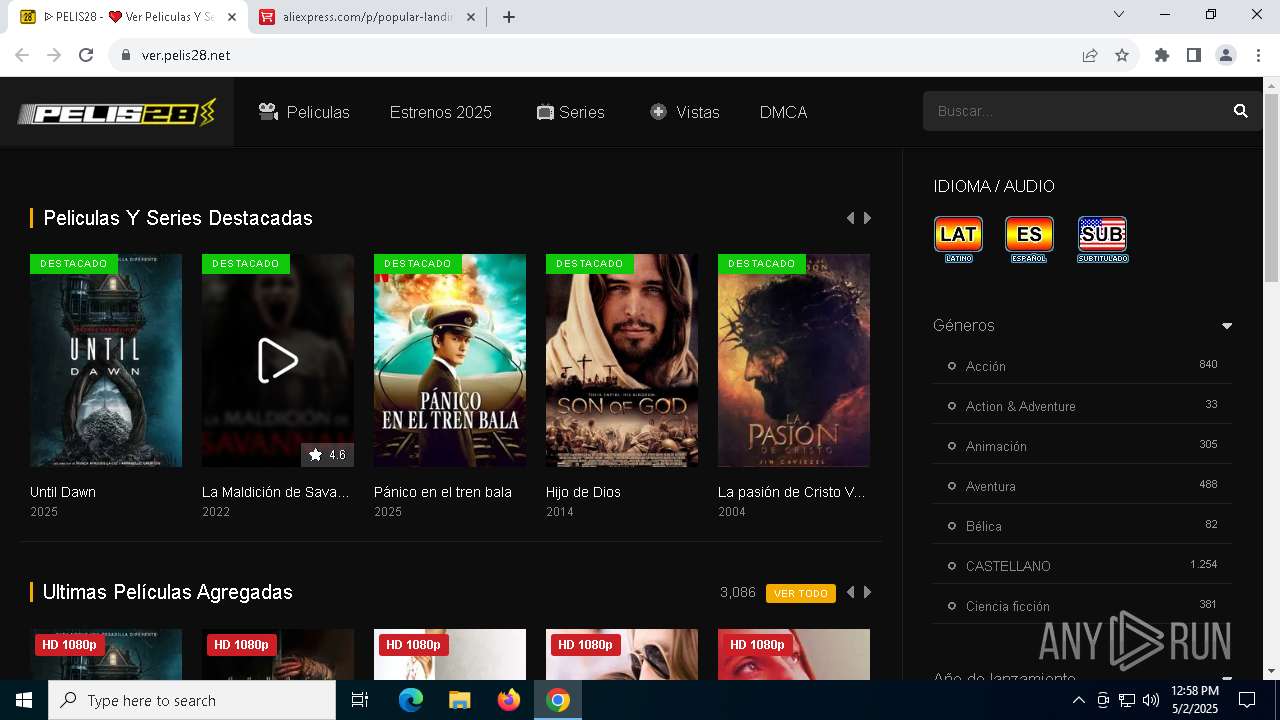Screen dimensions: 1280x720
Task: Select LAT Latino audio icon
Action: click(958, 239)
